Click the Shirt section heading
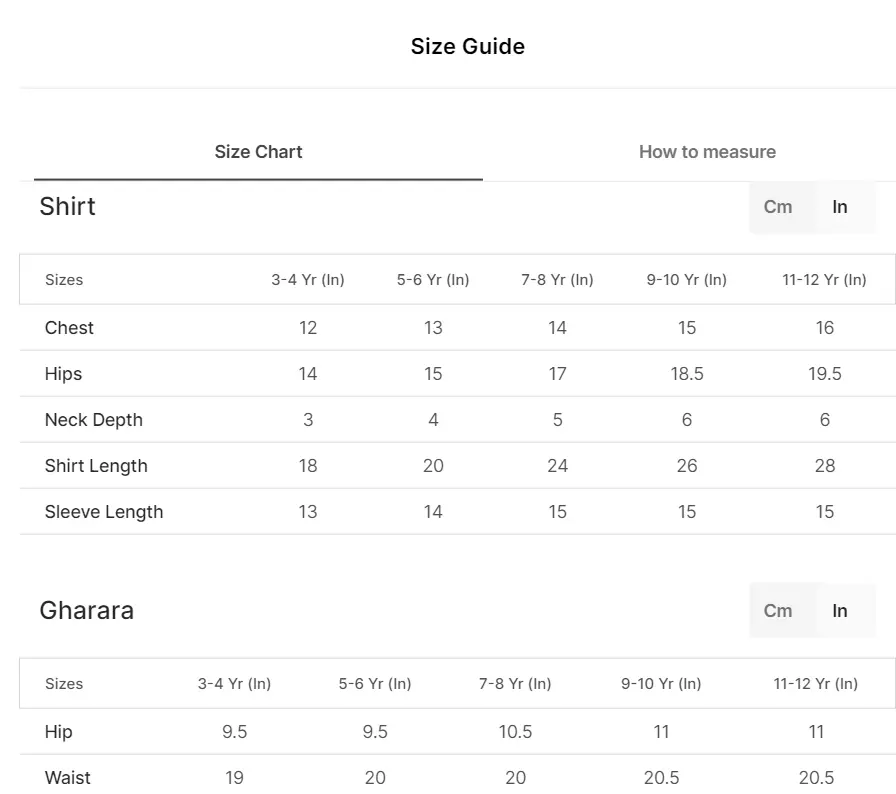Image resolution: width=896 pixels, height=794 pixels. click(67, 206)
